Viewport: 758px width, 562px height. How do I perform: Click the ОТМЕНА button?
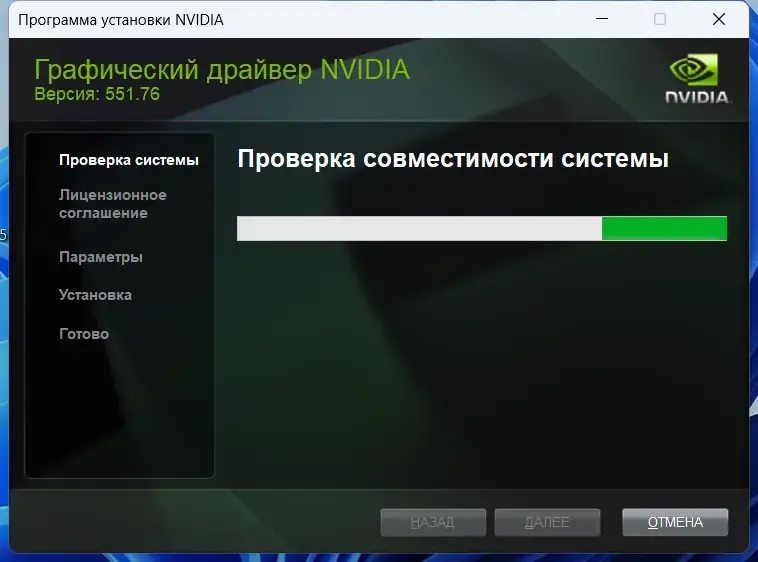click(675, 522)
